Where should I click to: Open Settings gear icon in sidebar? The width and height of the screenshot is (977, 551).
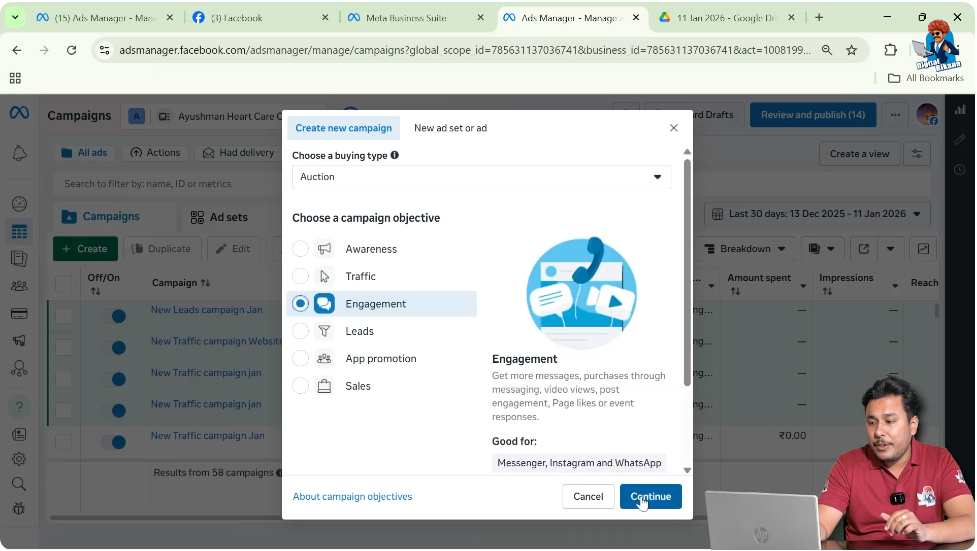[x=19, y=459]
